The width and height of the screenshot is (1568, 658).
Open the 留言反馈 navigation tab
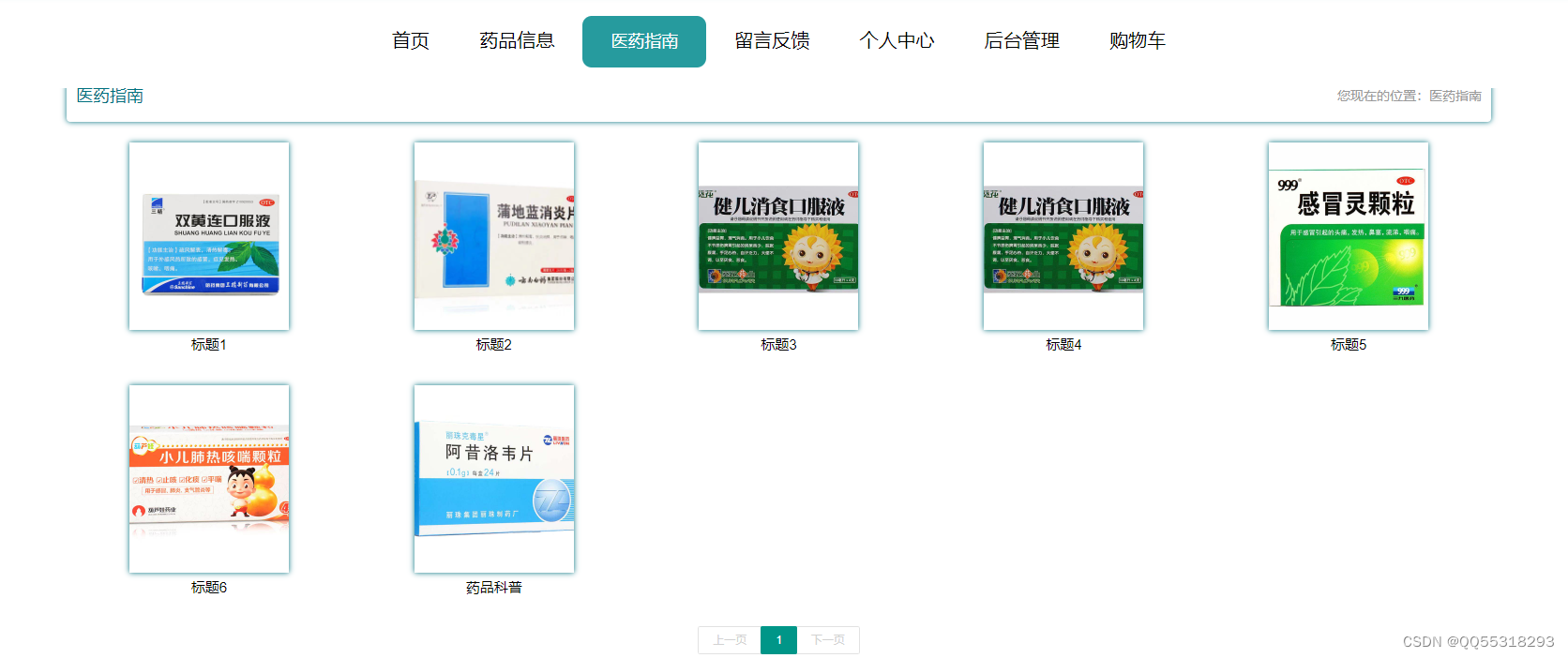point(772,41)
